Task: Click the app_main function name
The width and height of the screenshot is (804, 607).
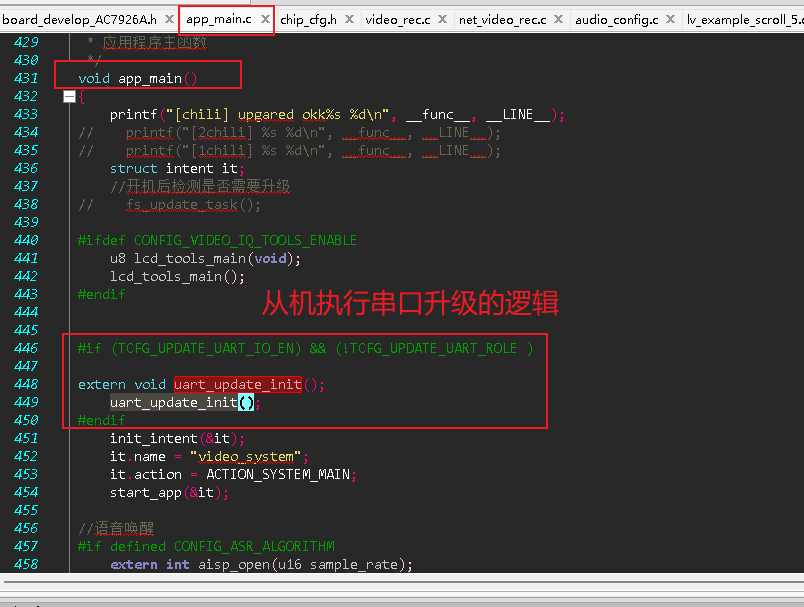Action: tap(150, 78)
